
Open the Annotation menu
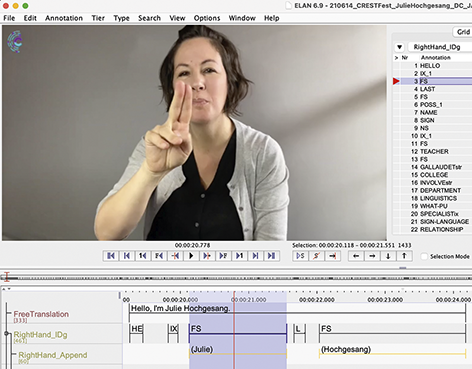click(x=64, y=18)
